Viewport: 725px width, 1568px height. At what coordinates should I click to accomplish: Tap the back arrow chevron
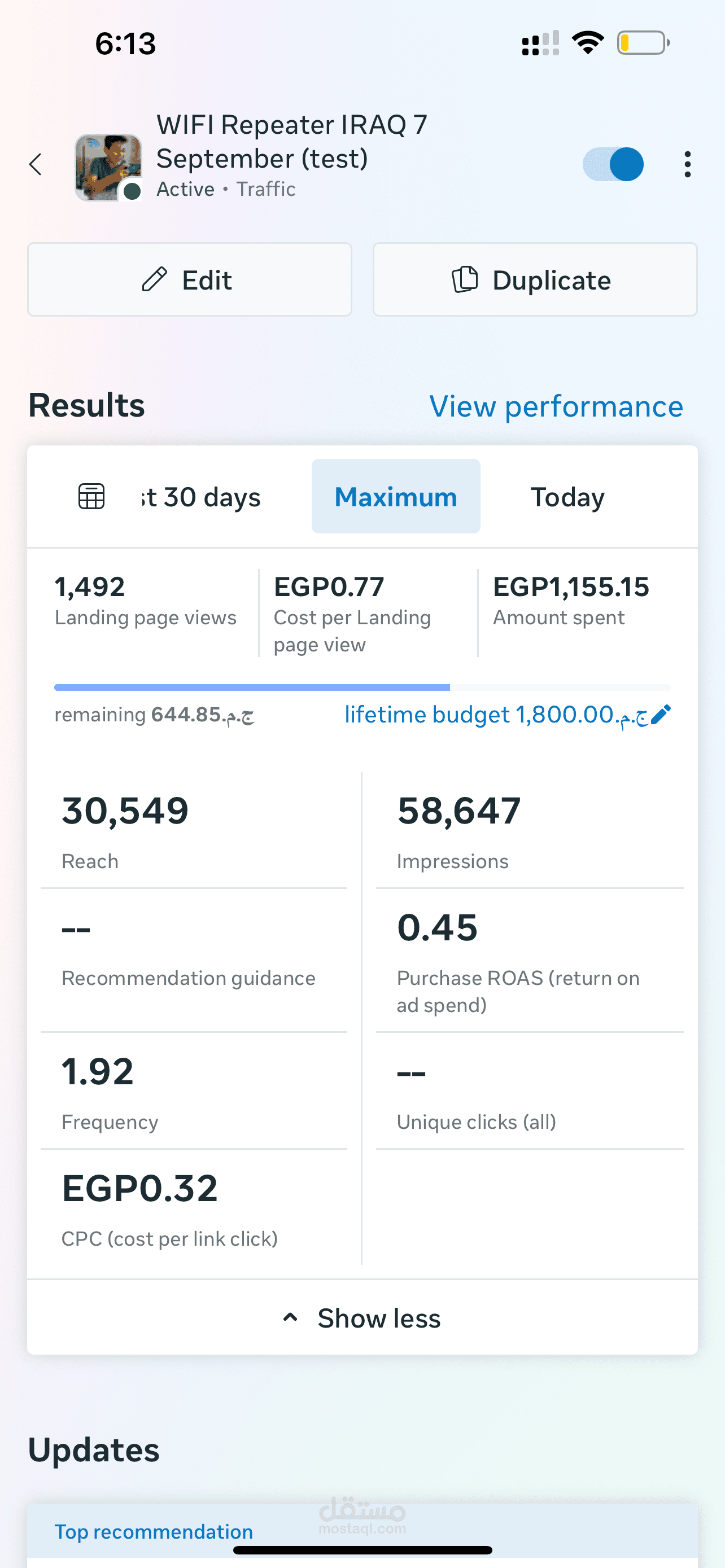[x=36, y=164]
